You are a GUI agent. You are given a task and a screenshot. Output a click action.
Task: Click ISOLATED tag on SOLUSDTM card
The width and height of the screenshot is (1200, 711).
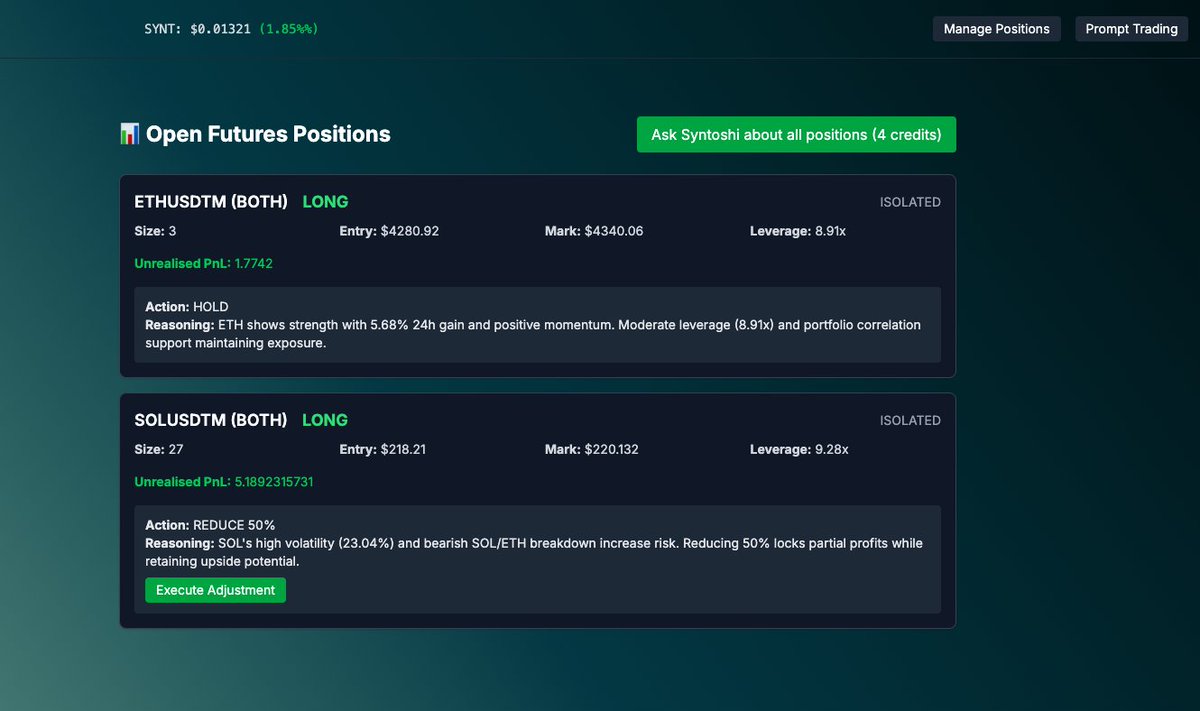[910, 420]
